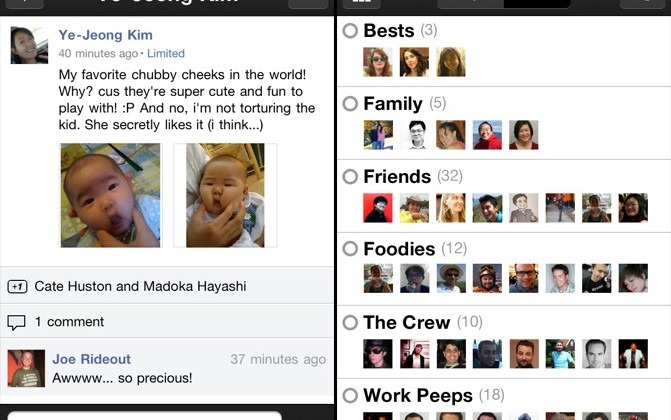Tap the red-background avatar in Friends circle
Viewport: 671px width, 420px height.
(378, 208)
